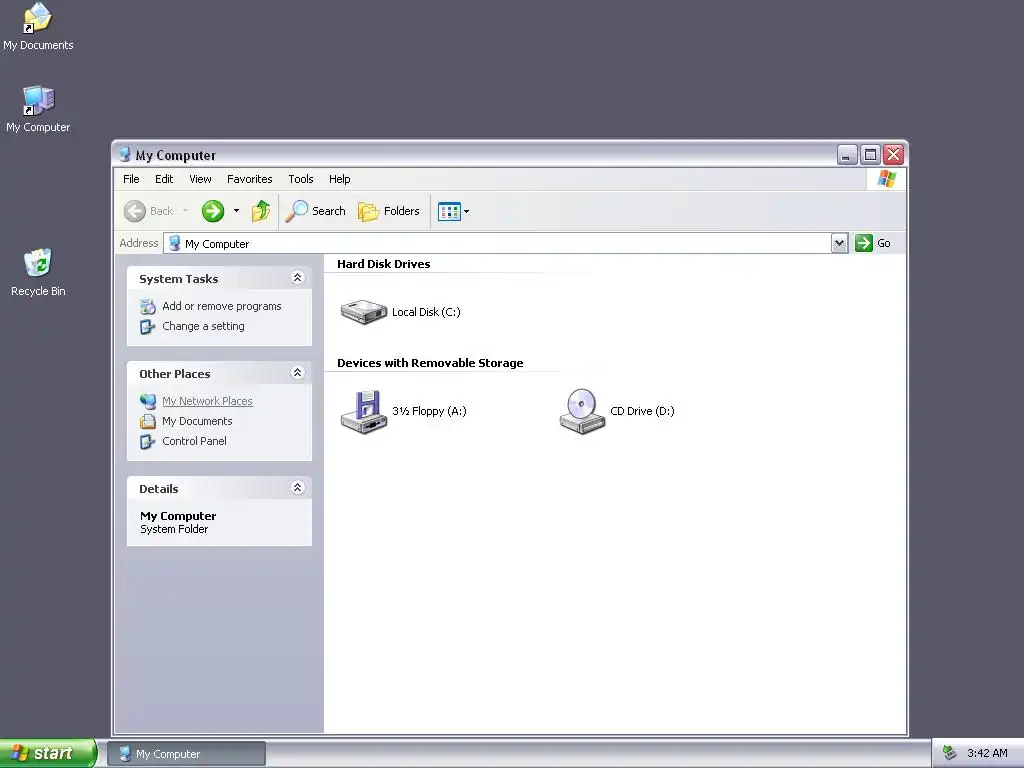Click the system tray notification icon
1024x768 pixels.
[950, 753]
